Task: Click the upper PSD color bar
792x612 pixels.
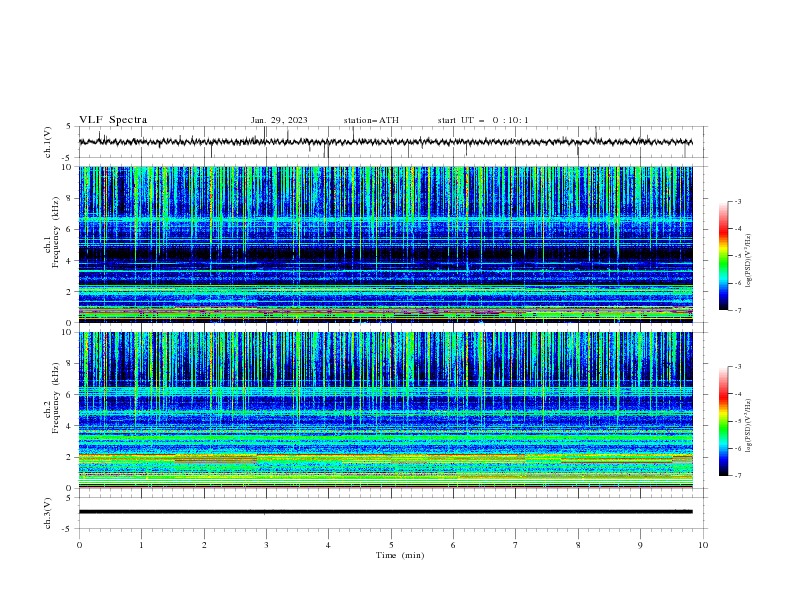Action: click(x=724, y=255)
